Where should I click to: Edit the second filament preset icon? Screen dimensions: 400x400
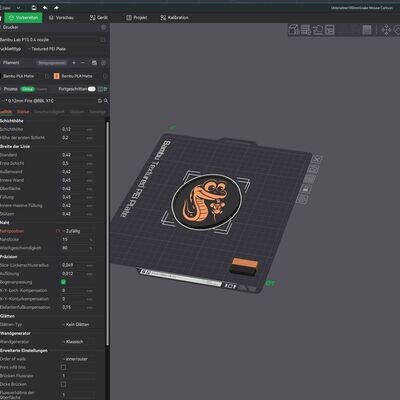(x=105, y=76)
